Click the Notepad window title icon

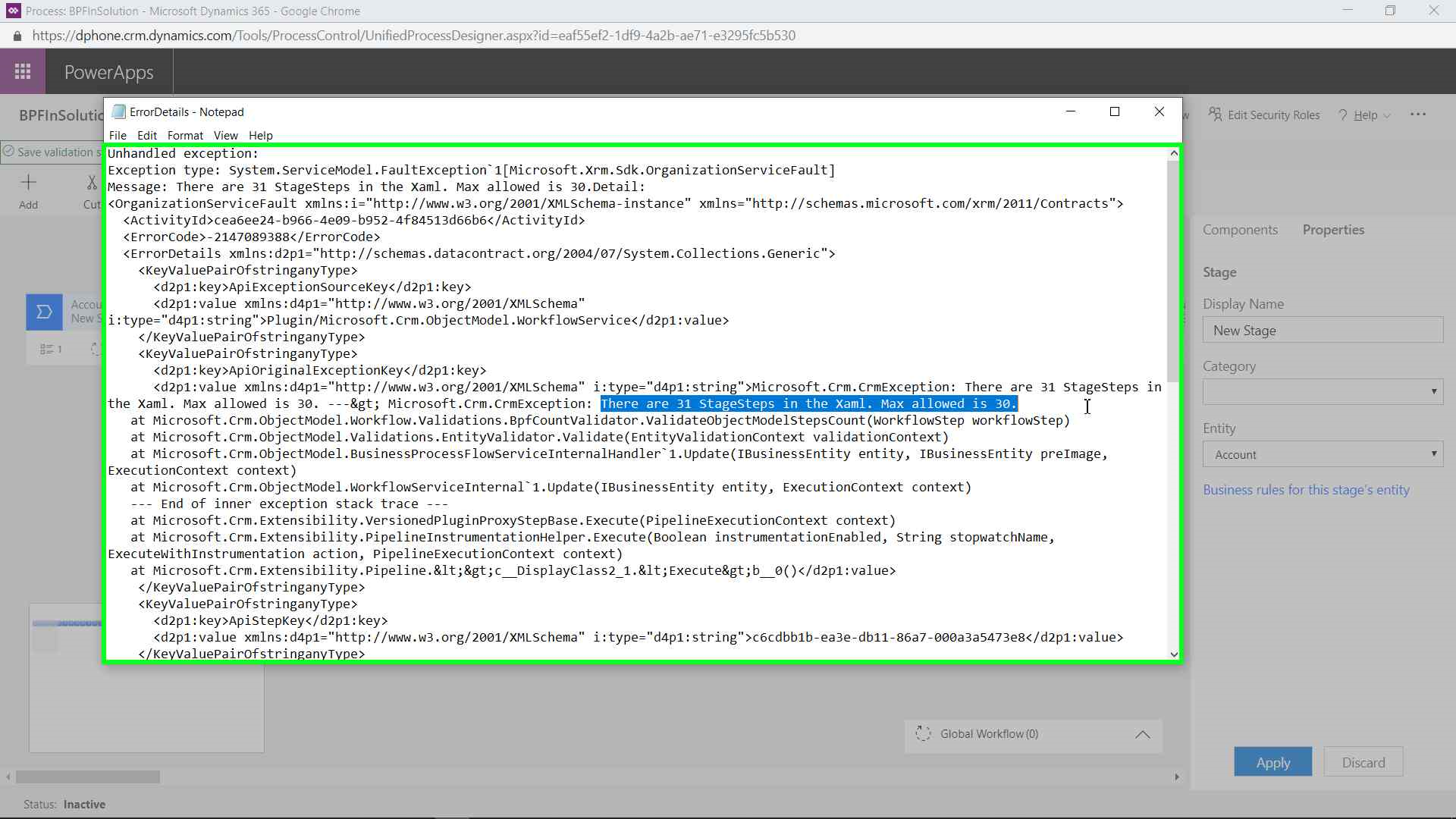tap(118, 112)
